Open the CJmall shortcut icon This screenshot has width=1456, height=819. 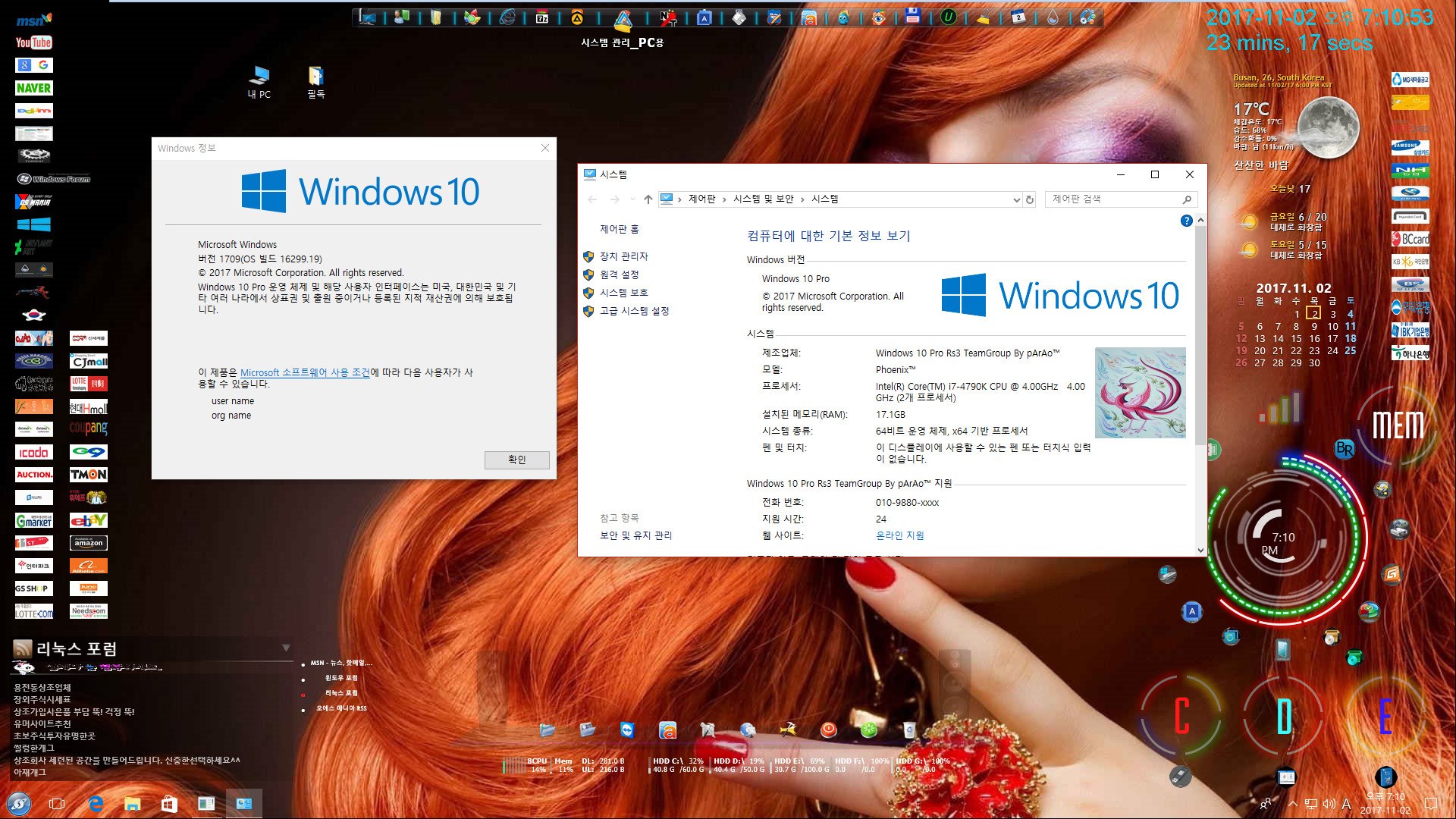pos(88,361)
